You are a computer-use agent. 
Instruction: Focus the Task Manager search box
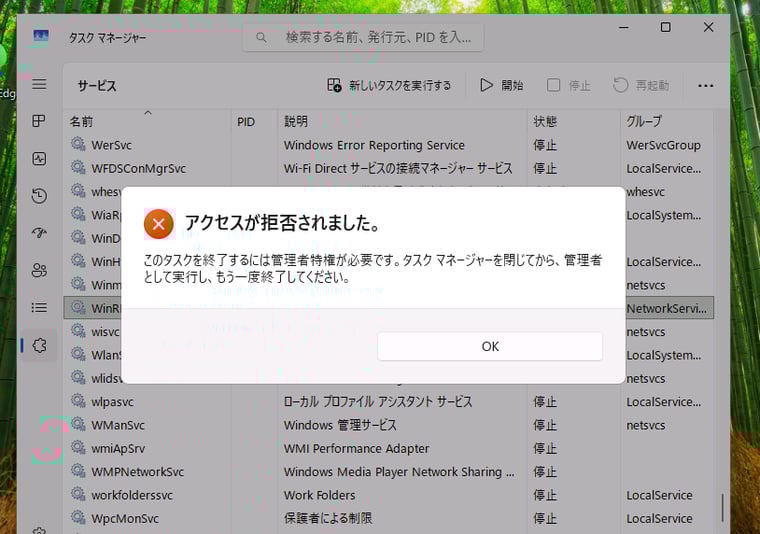coord(363,37)
